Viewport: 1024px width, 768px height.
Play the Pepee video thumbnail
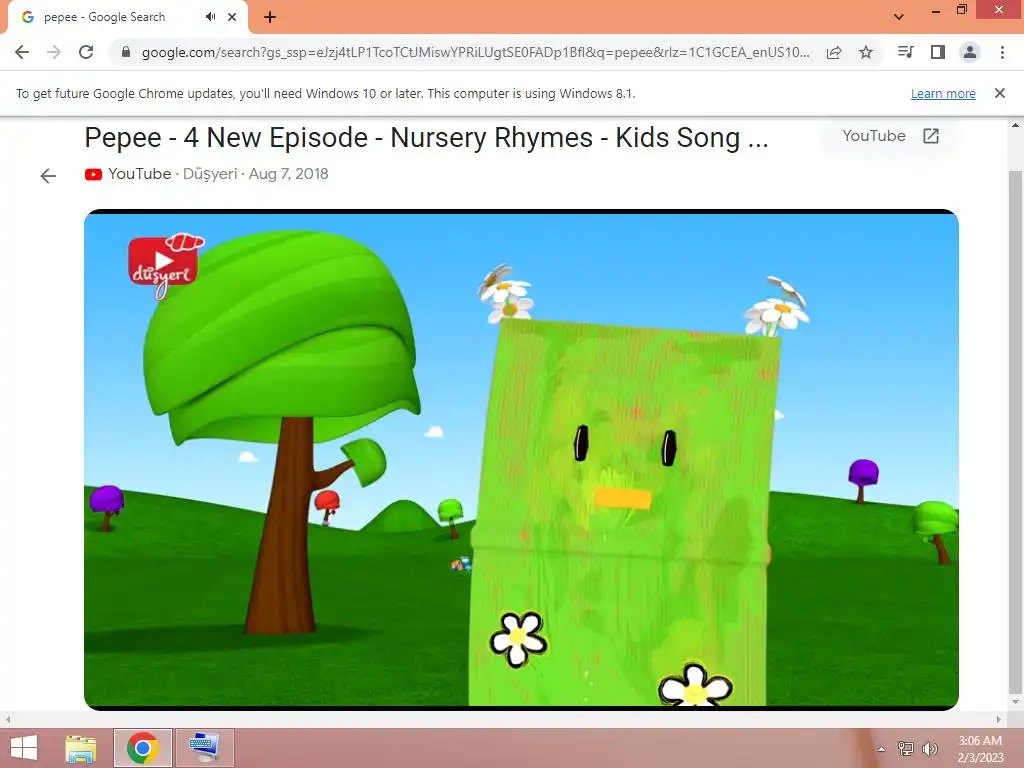521,460
